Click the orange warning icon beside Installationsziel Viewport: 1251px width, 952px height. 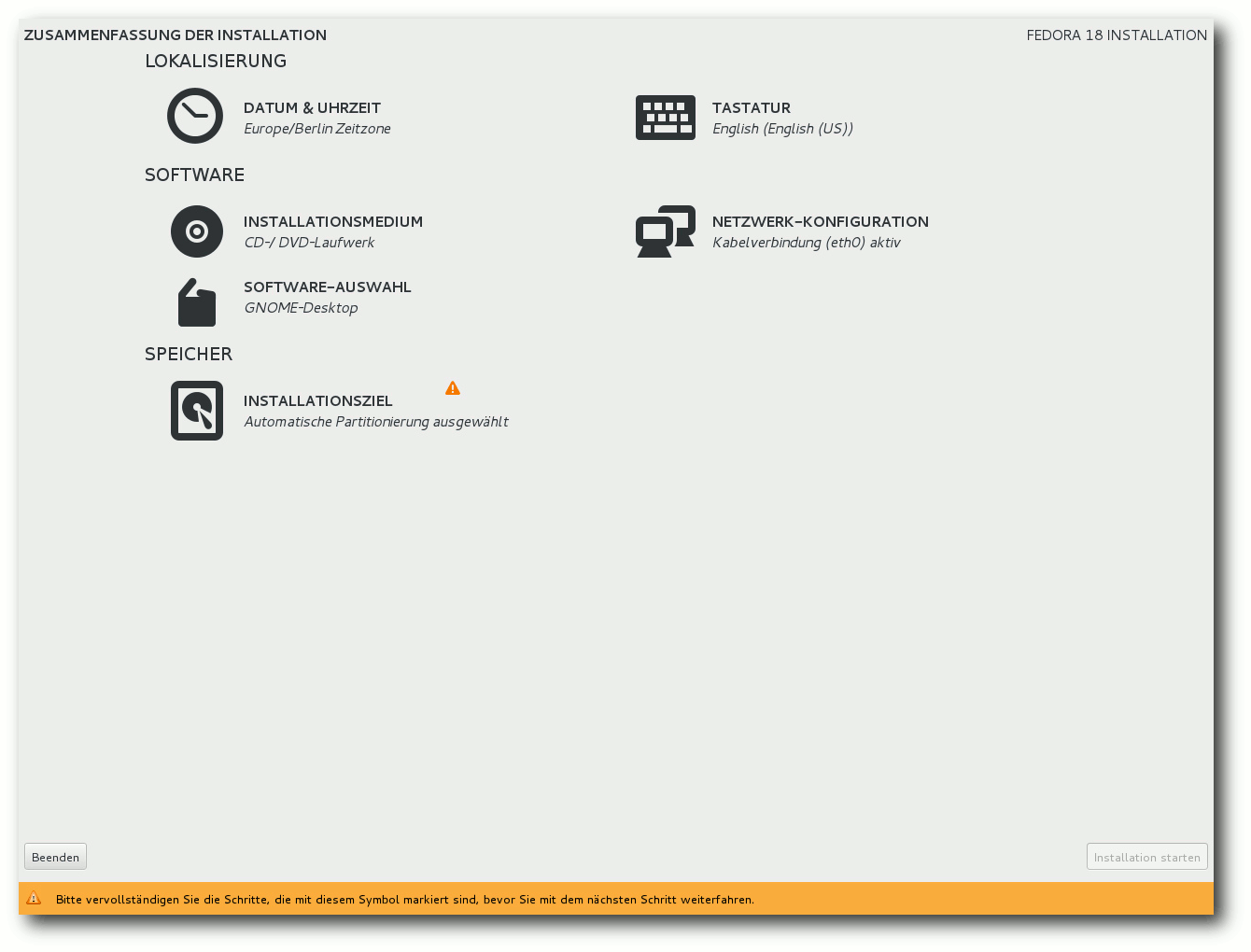tap(453, 388)
